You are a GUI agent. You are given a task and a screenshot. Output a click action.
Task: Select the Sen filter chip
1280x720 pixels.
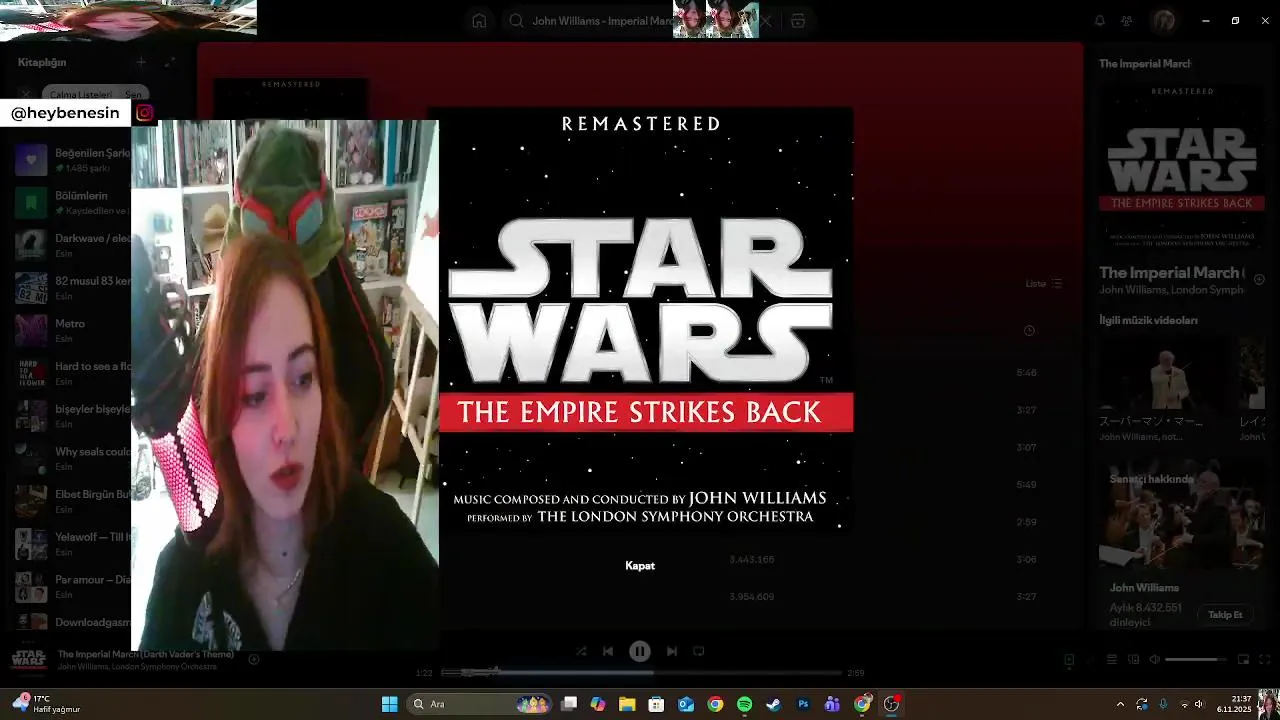[x=132, y=94]
